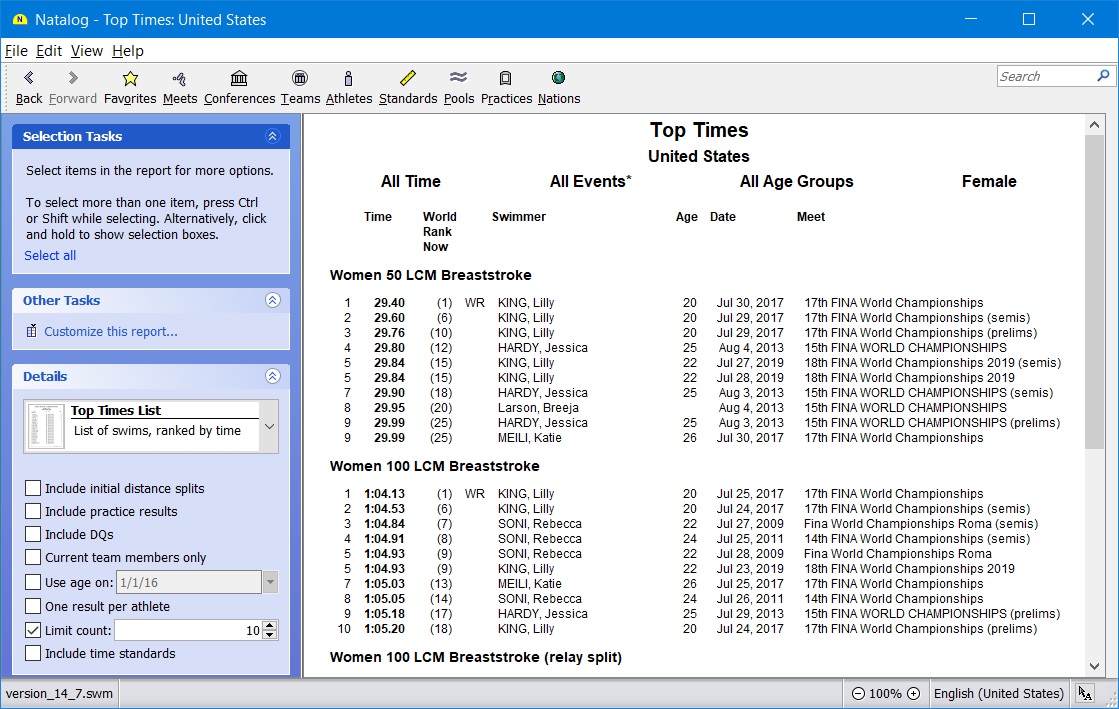Collapse the Details panel
The image size is (1119, 709).
coord(272,377)
